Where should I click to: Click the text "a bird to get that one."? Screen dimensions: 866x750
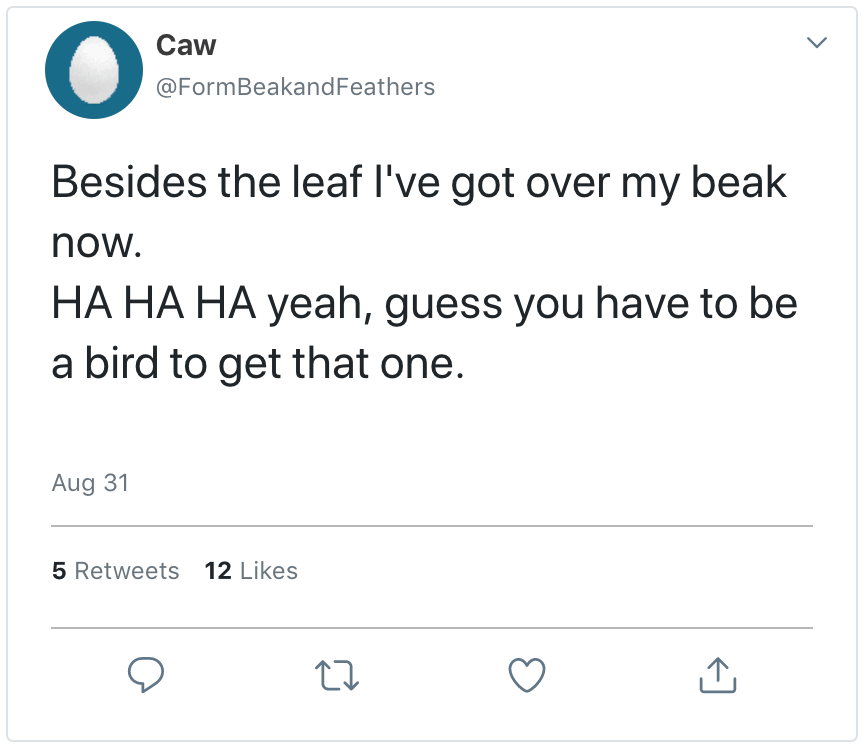point(258,364)
